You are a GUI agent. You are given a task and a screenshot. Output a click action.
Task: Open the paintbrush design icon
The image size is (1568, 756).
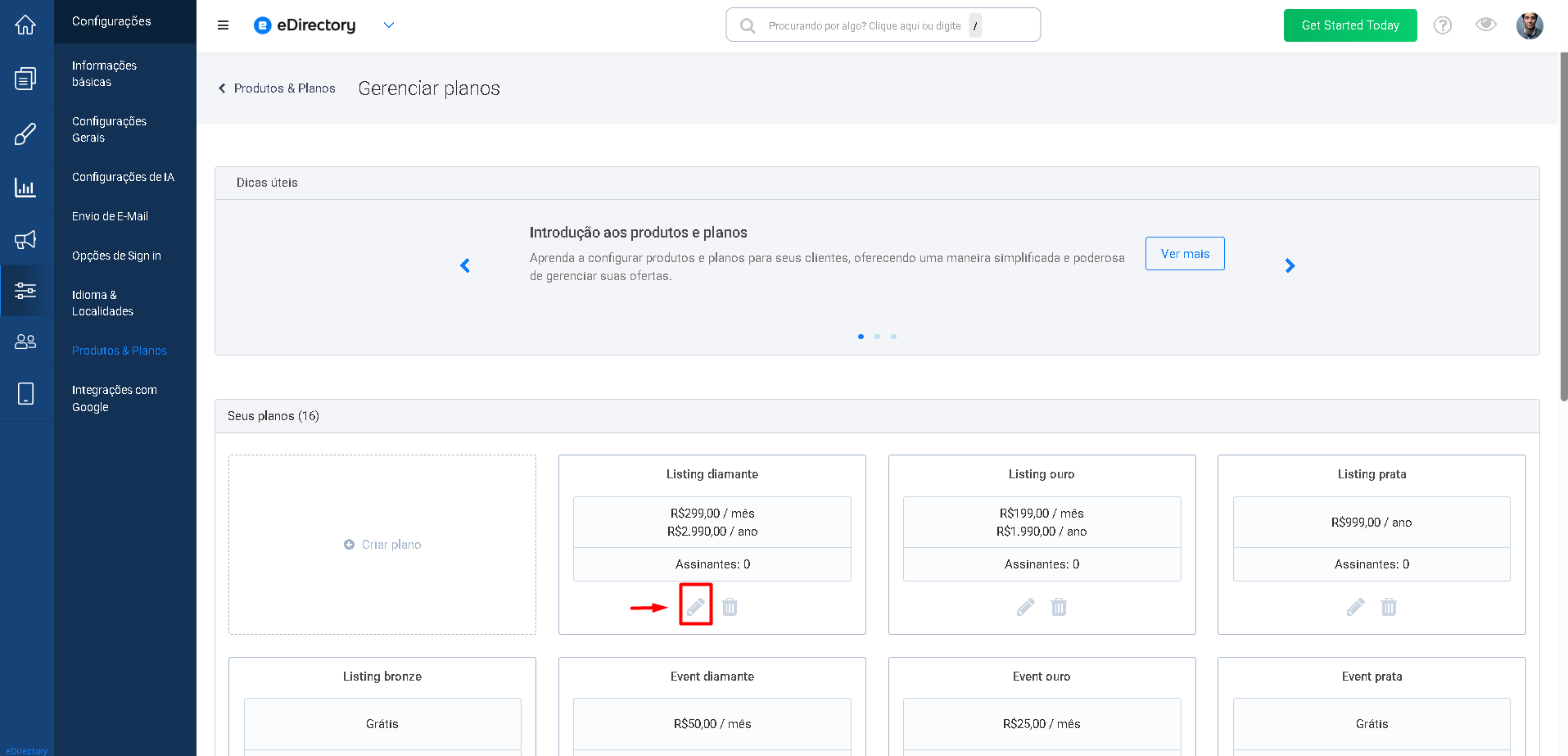click(25, 134)
